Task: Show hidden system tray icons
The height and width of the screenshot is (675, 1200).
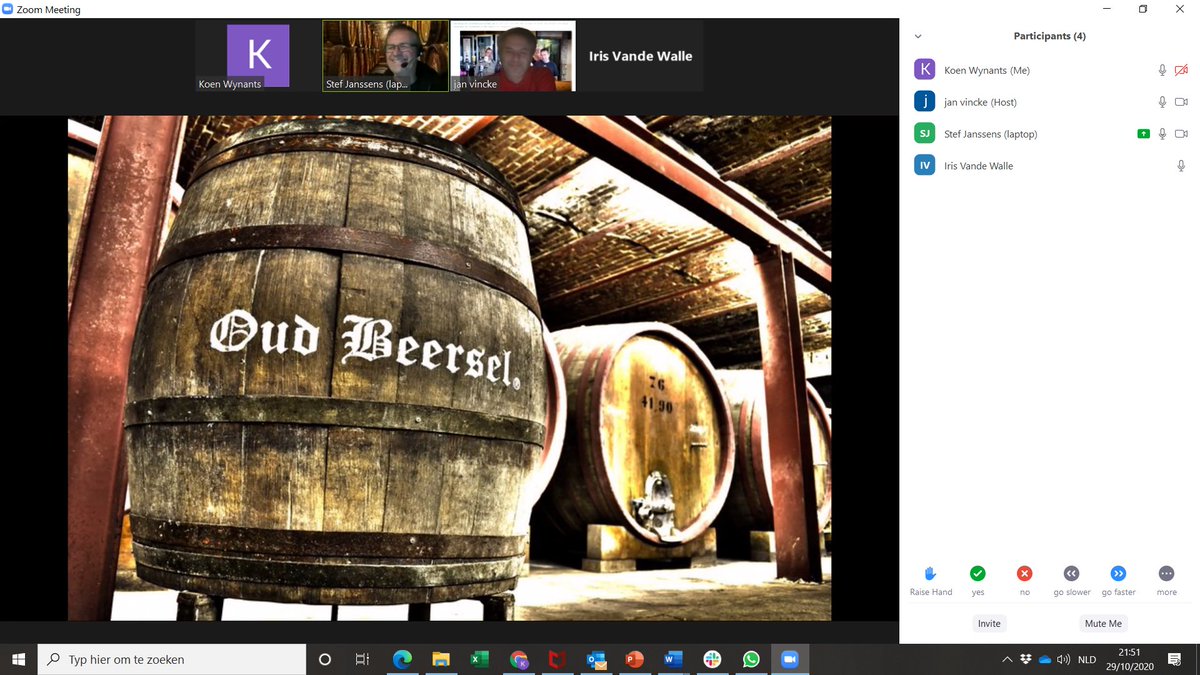Action: click(1007, 659)
